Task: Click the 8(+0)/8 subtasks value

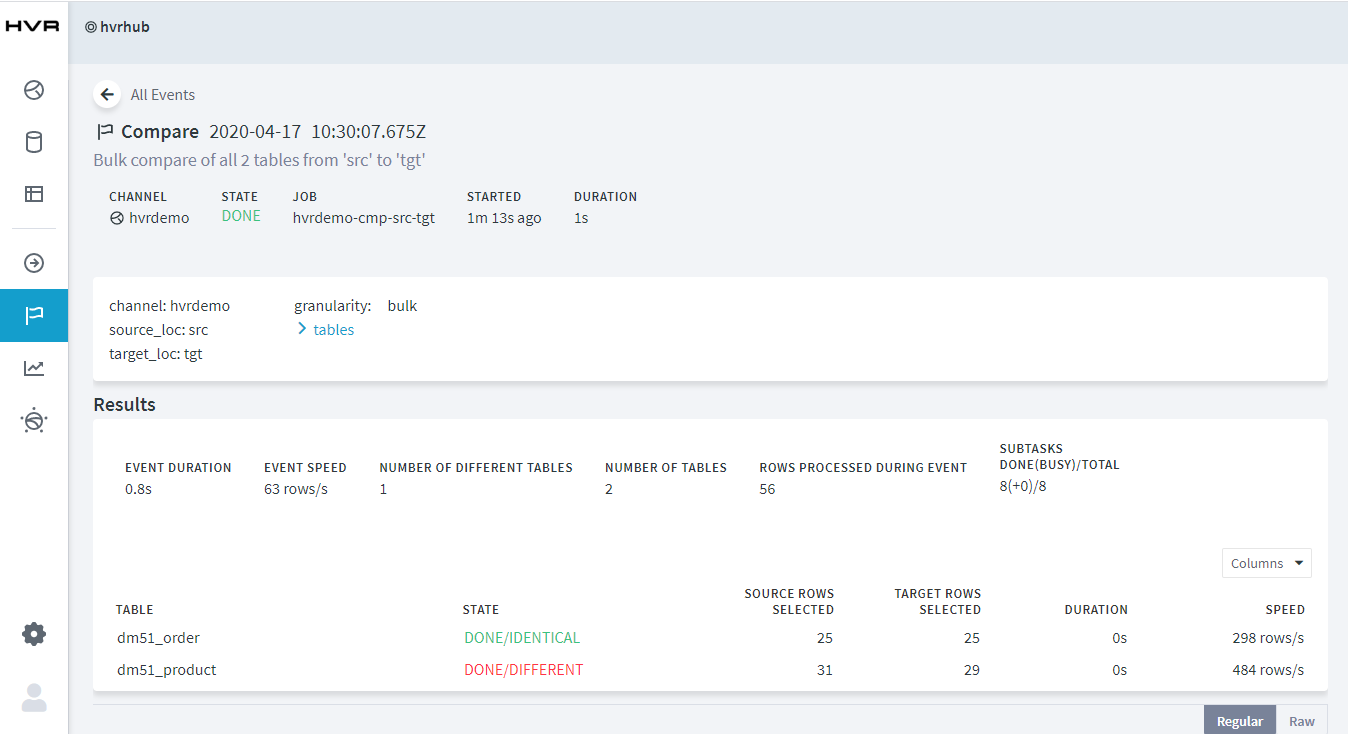Action: click(x=1023, y=487)
